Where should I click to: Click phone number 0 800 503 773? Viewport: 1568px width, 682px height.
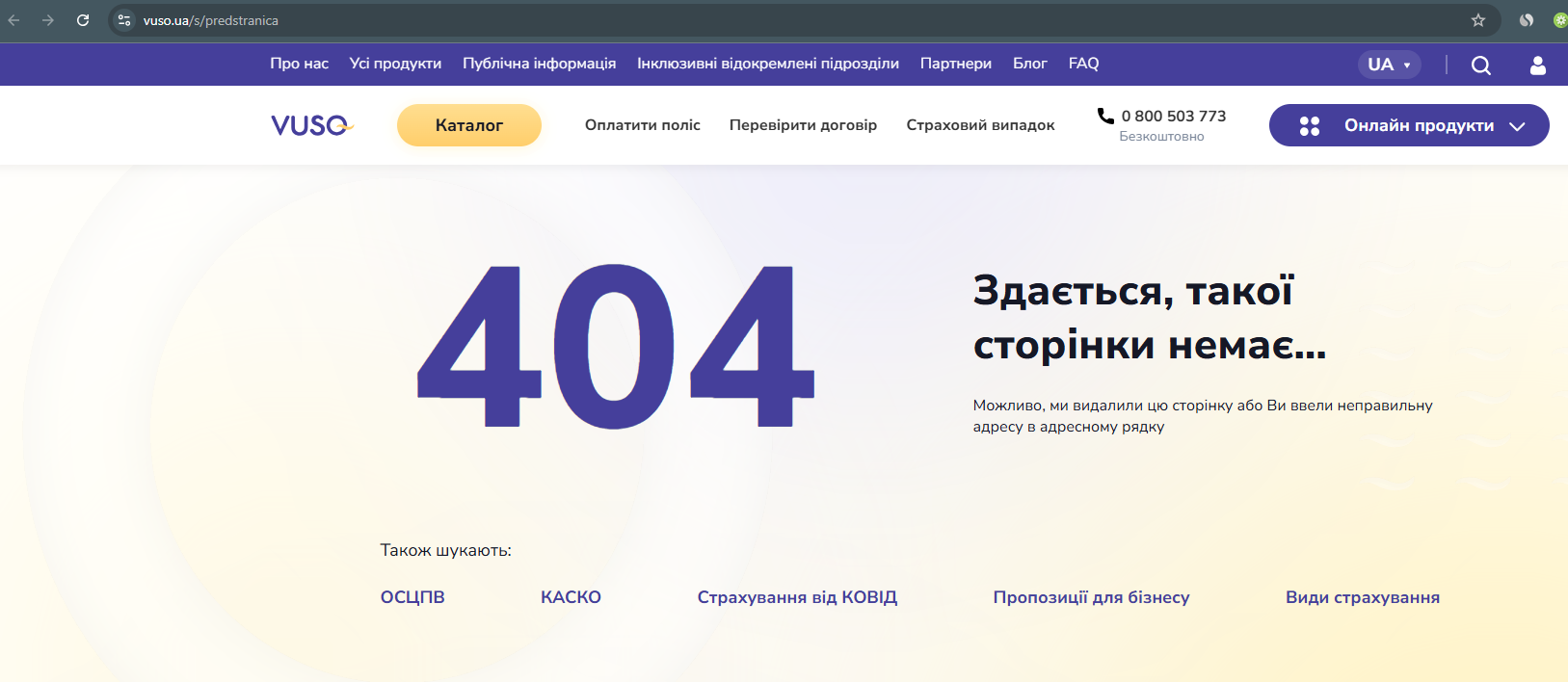[x=1174, y=116]
